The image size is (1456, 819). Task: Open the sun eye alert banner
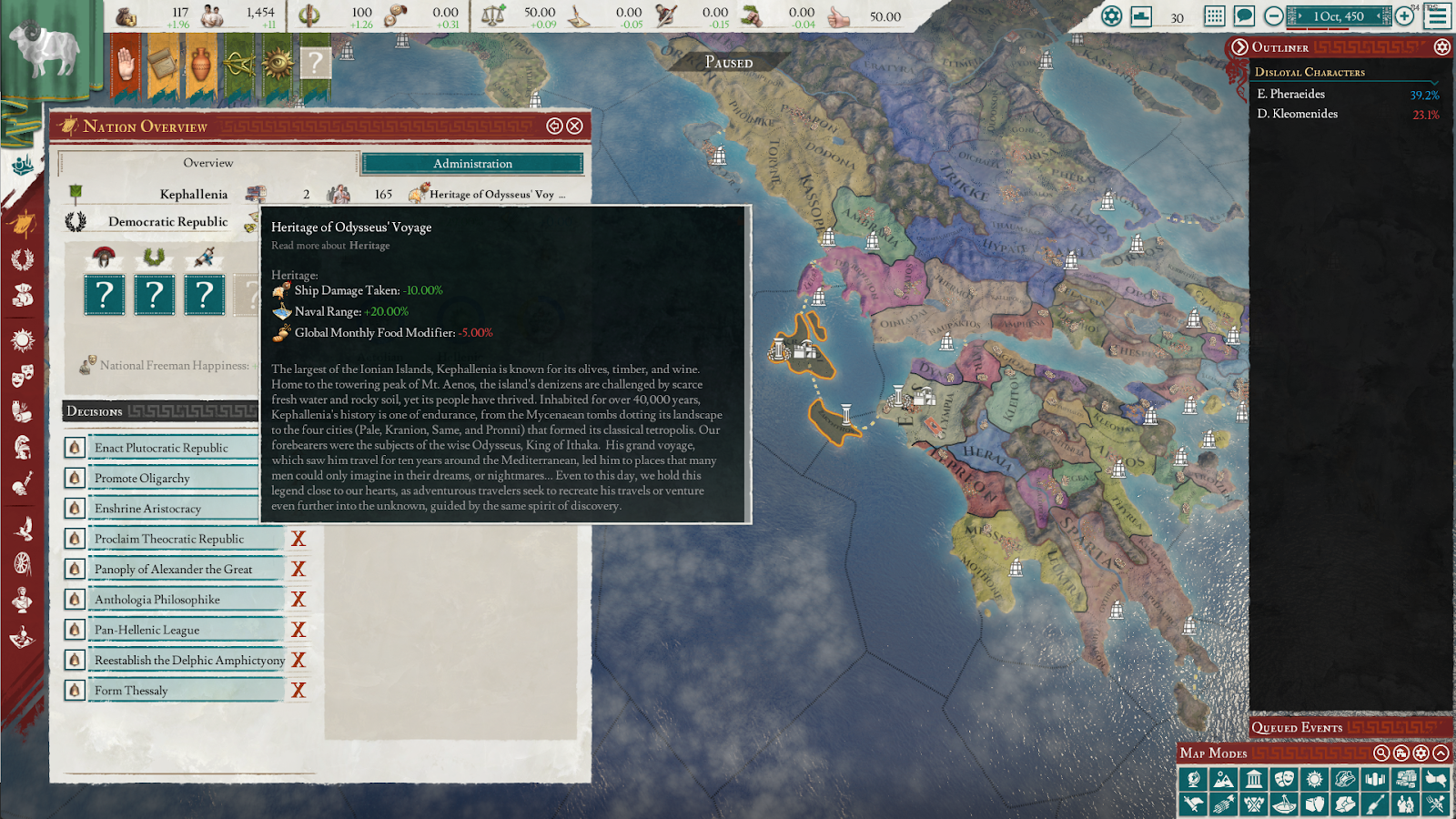pyautogui.click(x=277, y=66)
